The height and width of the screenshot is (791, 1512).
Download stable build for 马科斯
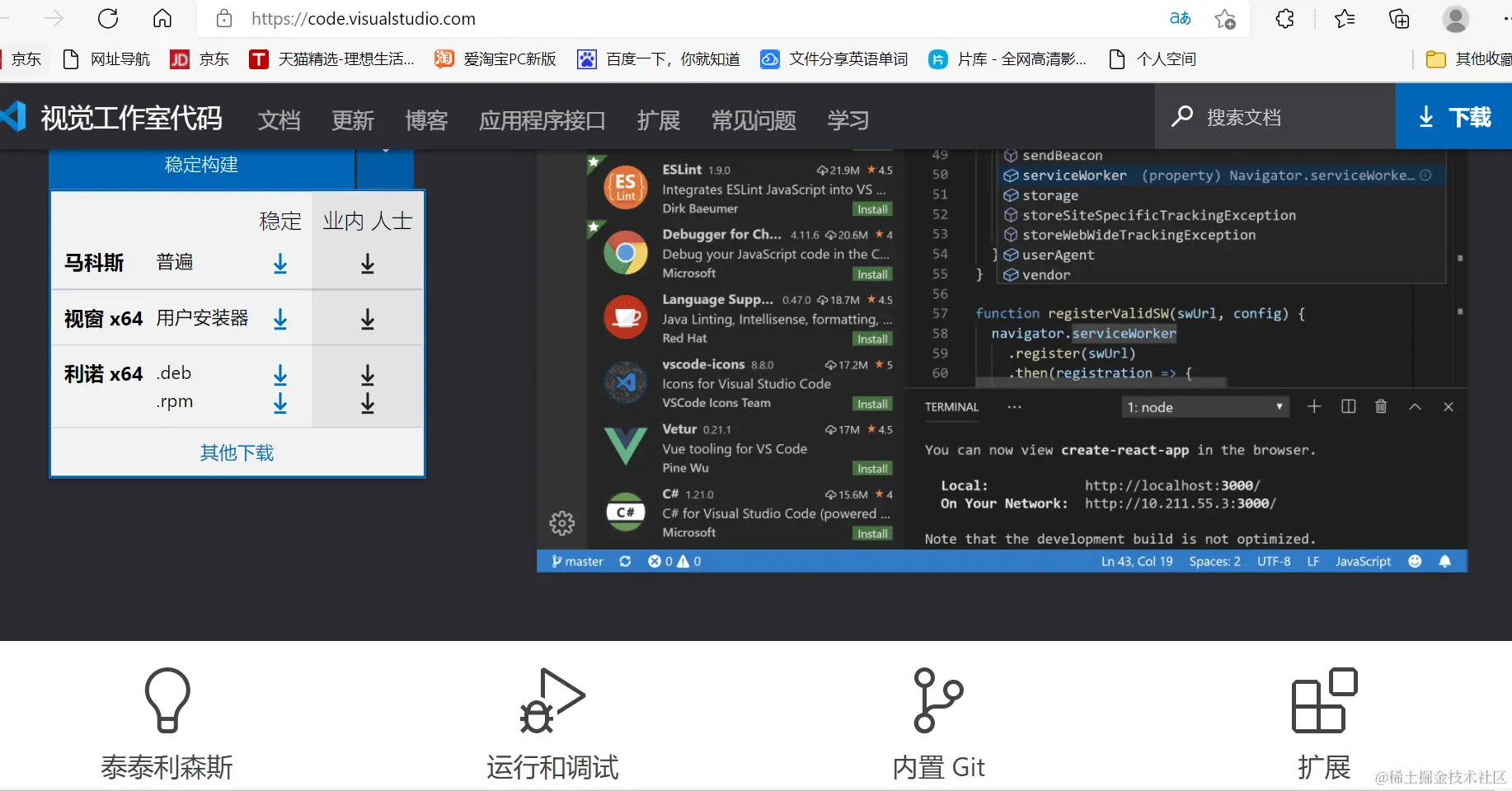(280, 264)
